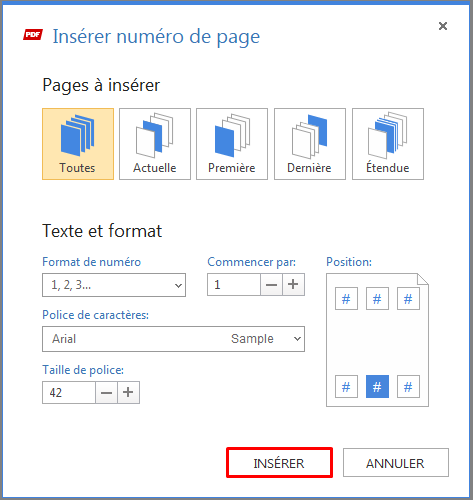Viewport: 473px width, 500px height.
Task: Click the ANNULER button
Action: pyautogui.click(x=396, y=463)
